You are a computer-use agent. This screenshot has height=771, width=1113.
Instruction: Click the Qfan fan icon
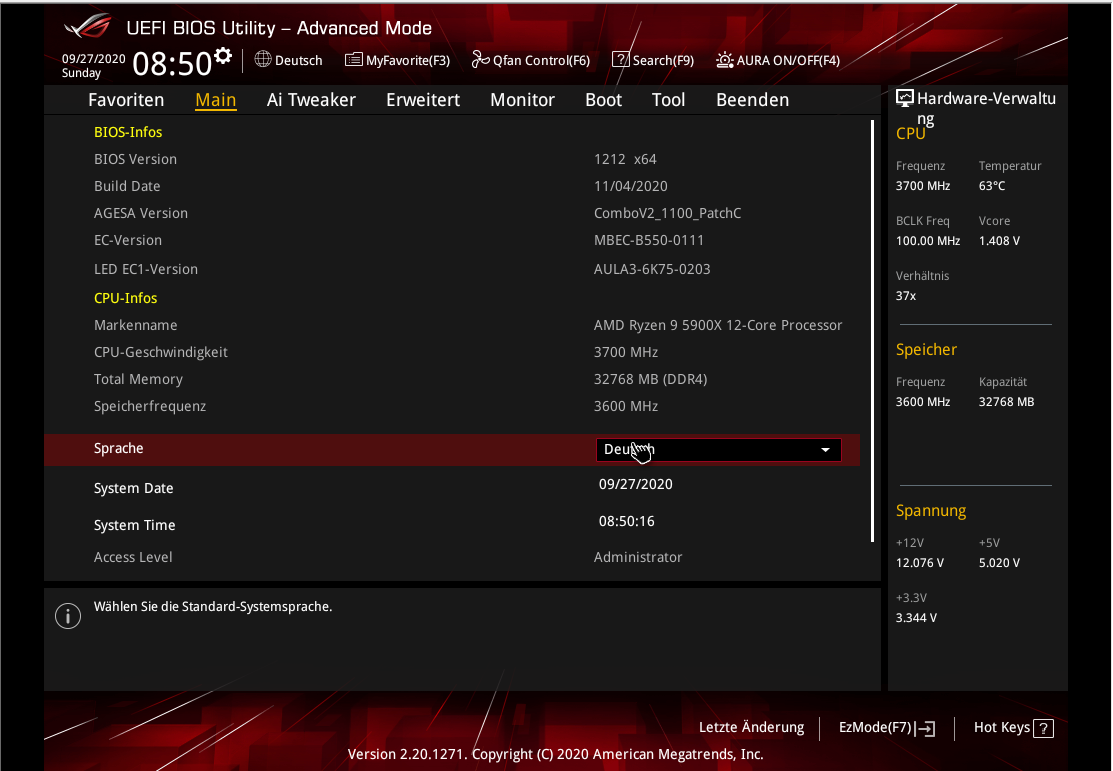point(481,60)
